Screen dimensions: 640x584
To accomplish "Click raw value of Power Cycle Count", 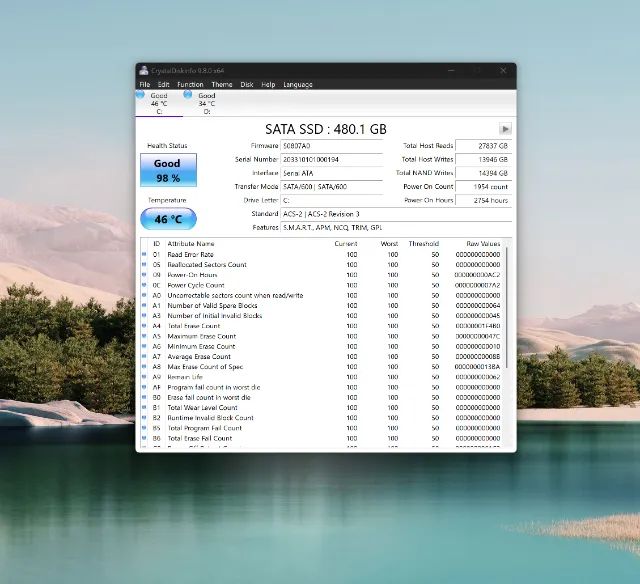I will tap(477, 285).
